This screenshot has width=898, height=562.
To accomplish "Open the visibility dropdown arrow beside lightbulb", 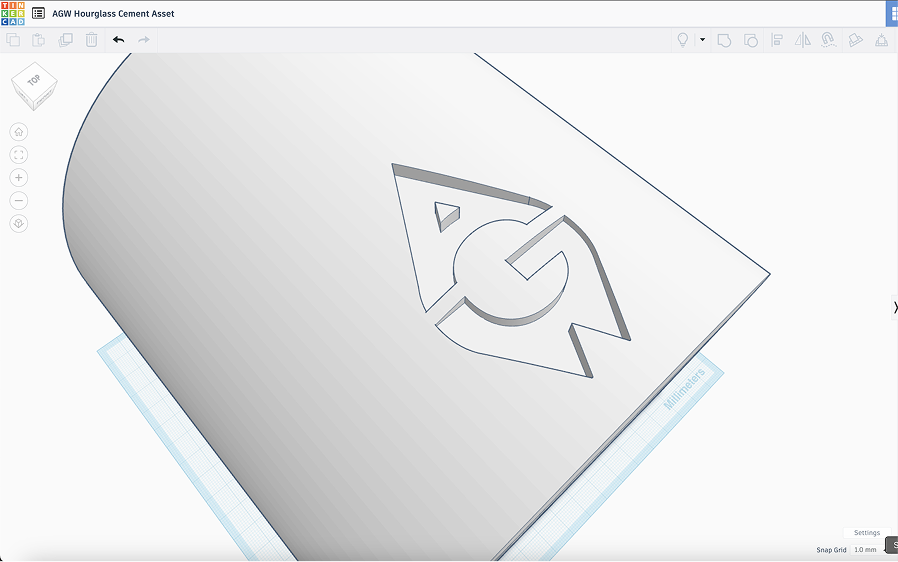I will point(702,40).
